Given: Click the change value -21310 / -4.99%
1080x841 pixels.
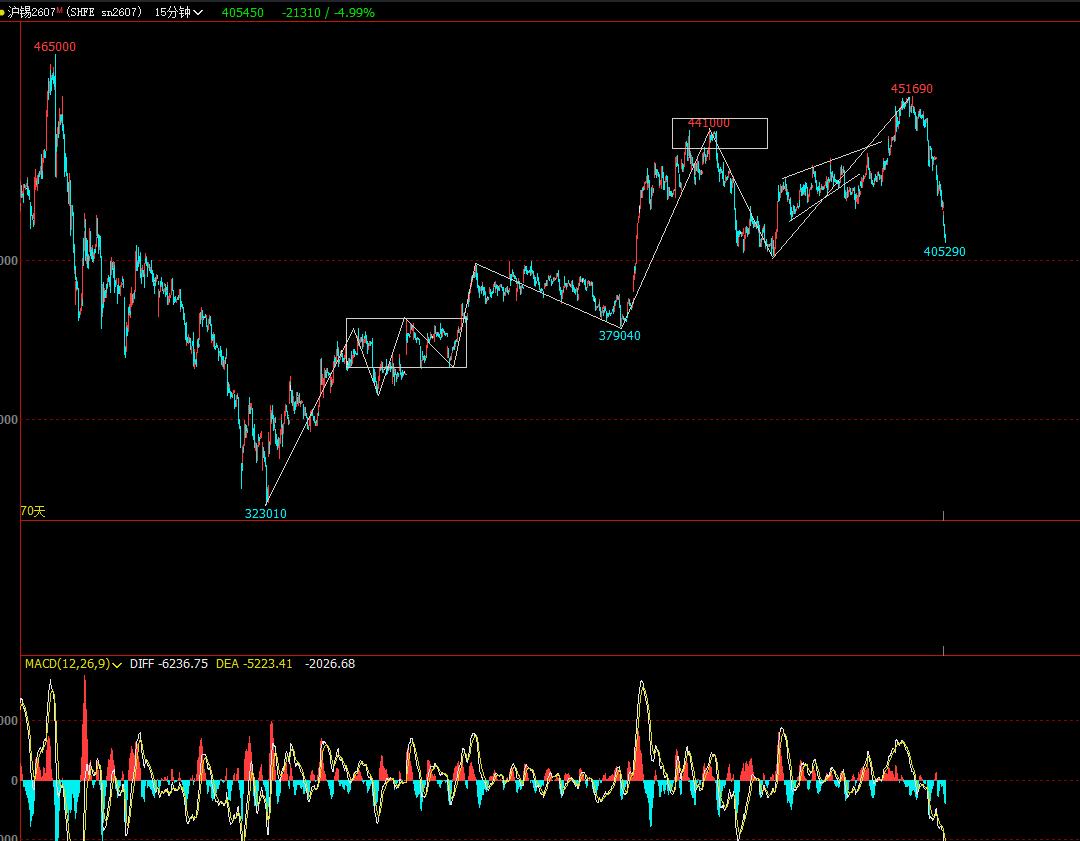Looking at the screenshot, I should [328, 12].
